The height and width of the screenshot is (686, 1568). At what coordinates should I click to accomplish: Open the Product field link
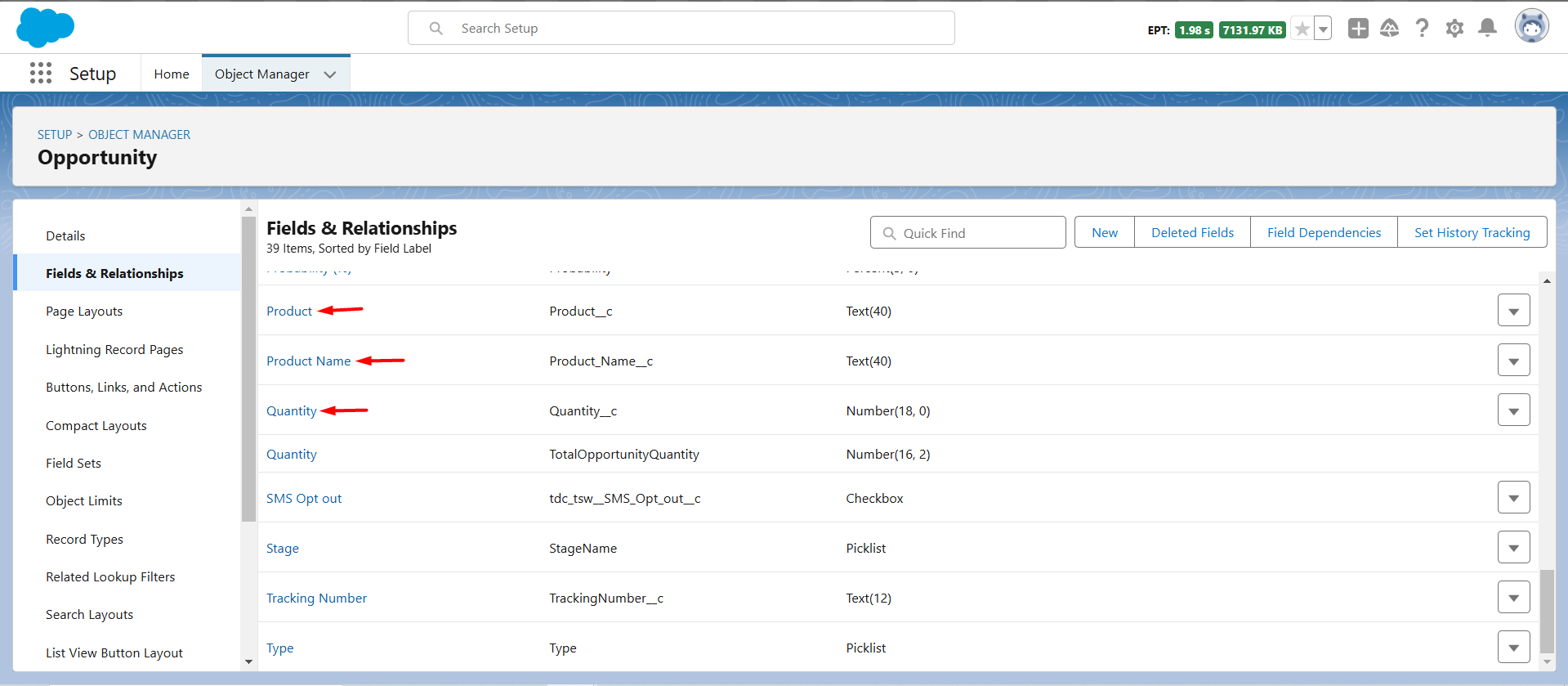289,312
